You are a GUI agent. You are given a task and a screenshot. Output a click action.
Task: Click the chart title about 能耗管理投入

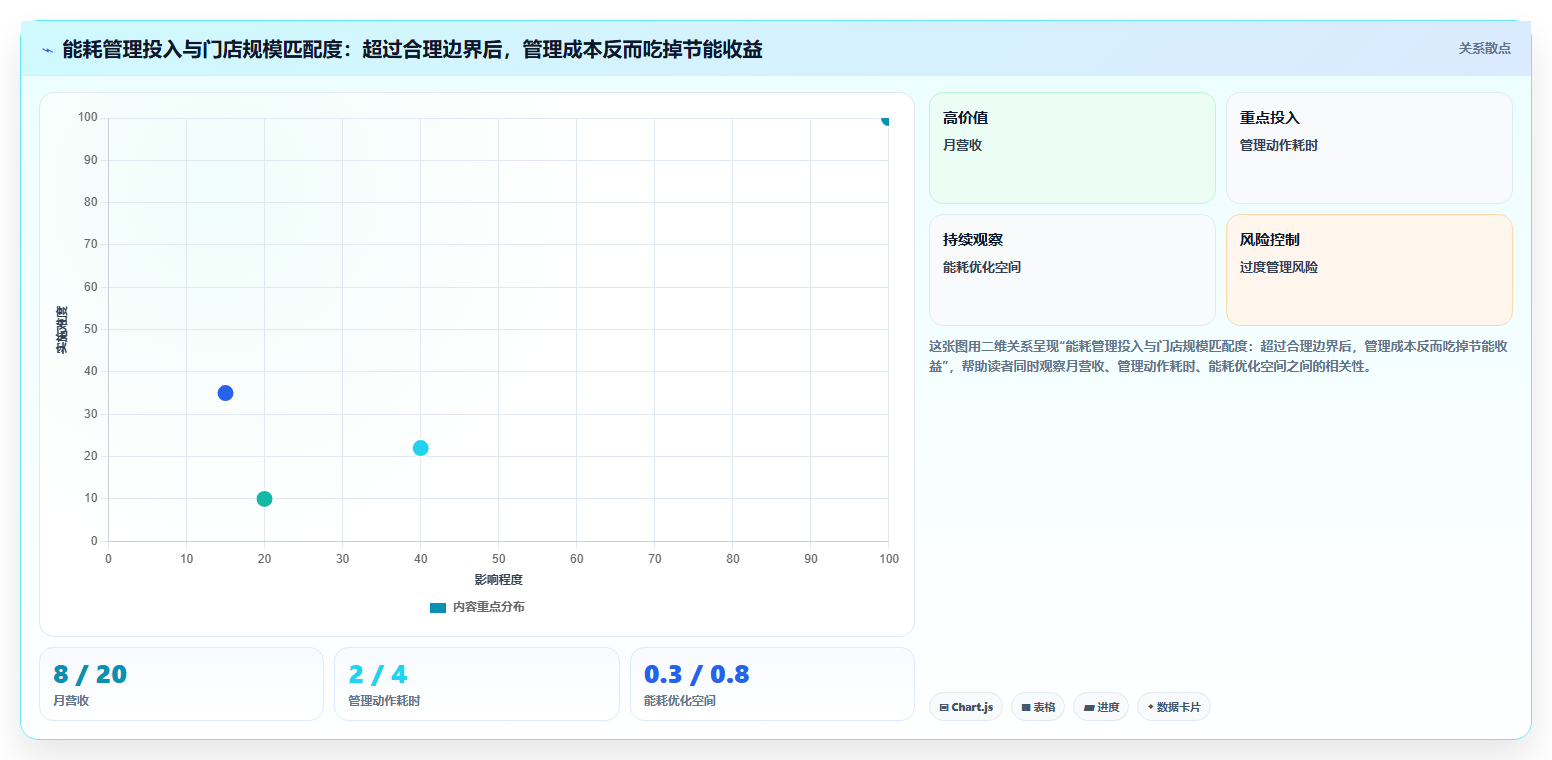(x=412, y=49)
